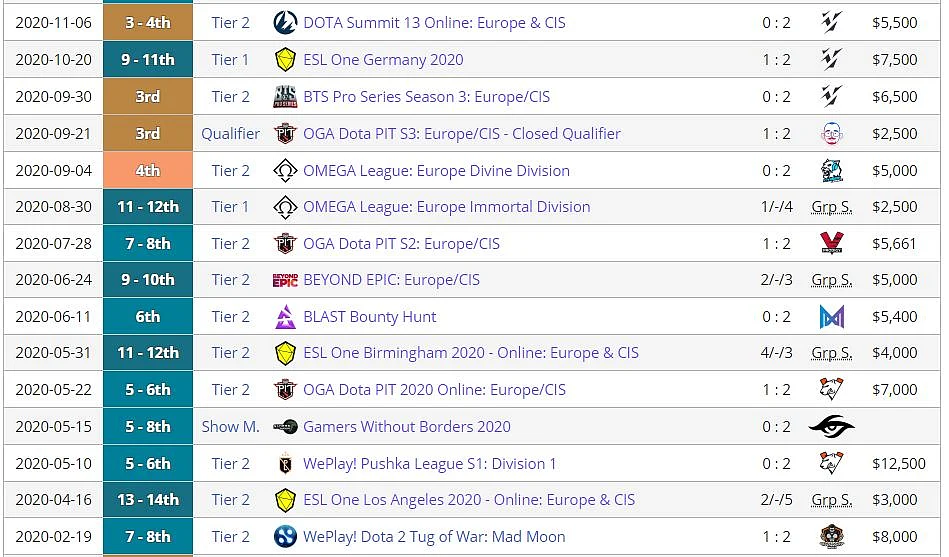The height and width of the screenshot is (557, 949).
Task: Open WePlay! Pushka League S1: Division 1 link
Action: (429, 464)
